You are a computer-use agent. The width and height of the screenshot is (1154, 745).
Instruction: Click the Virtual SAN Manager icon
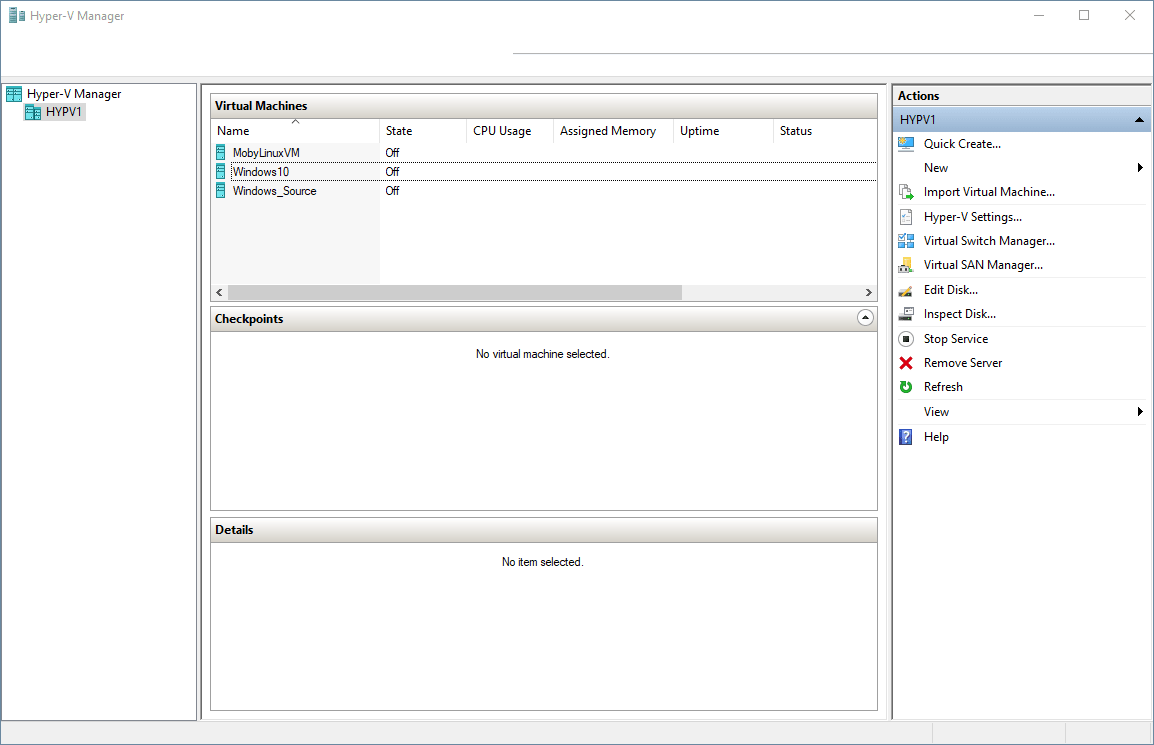906,265
